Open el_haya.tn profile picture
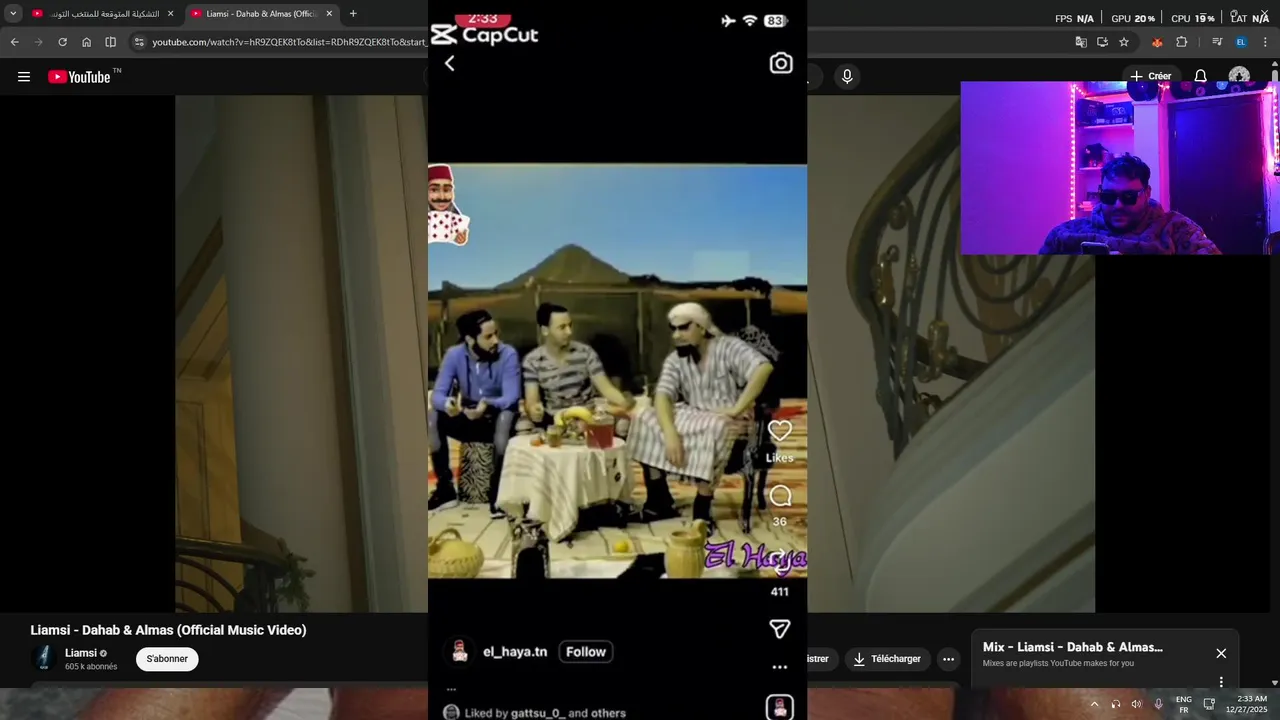Image resolution: width=1280 pixels, height=720 pixels. 459,651
